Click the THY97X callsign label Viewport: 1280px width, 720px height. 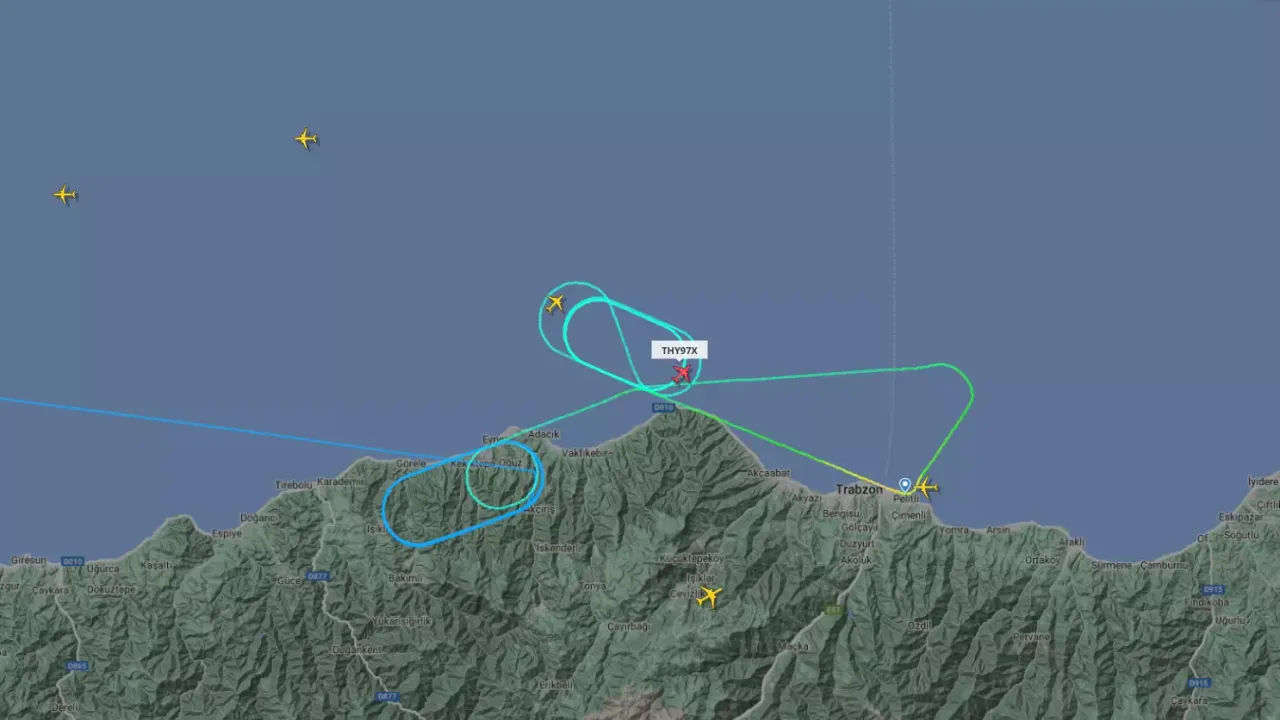[x=680, y=351]
